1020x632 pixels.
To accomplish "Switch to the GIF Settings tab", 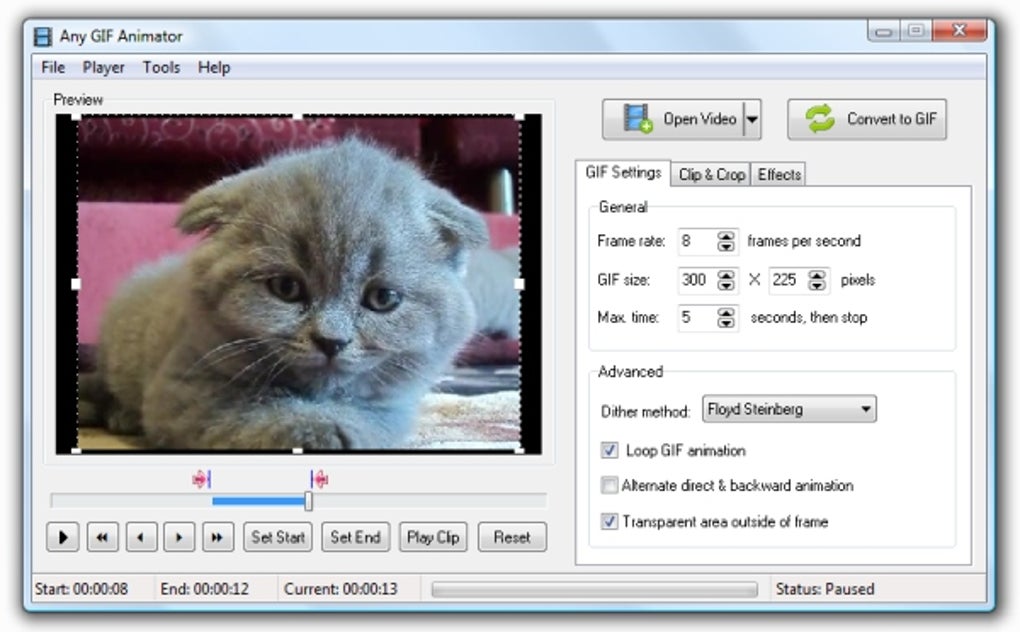I will pos(623,172).
